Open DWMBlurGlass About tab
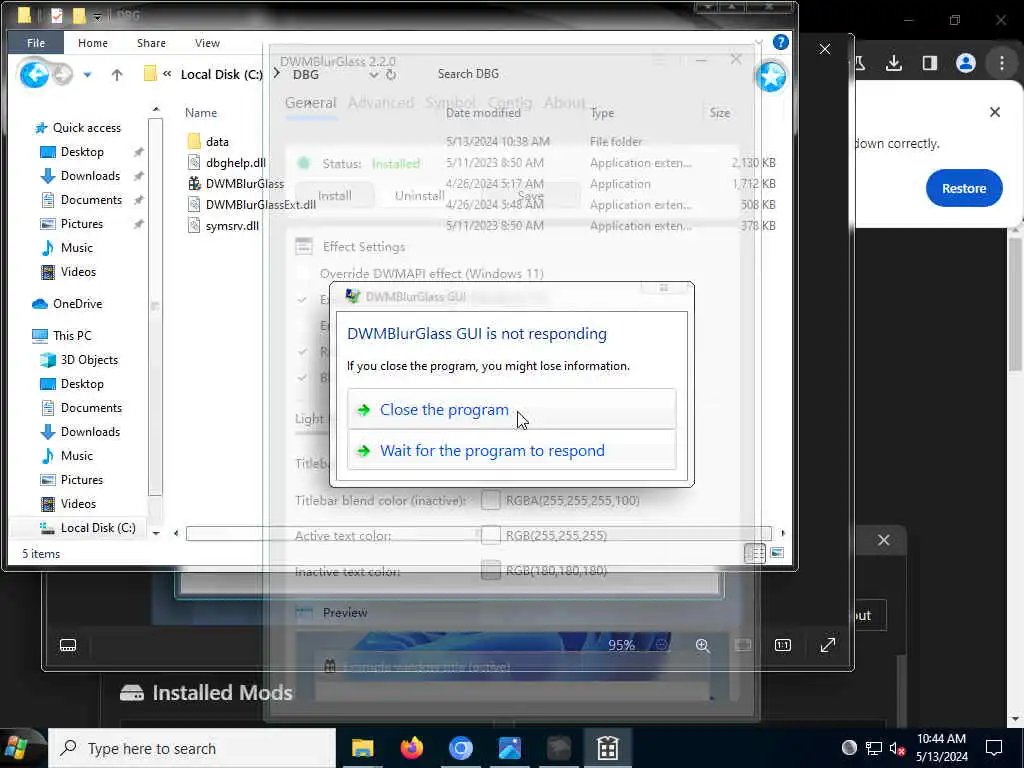Viewport: 1024px width, 768px height. click(564, 103)
